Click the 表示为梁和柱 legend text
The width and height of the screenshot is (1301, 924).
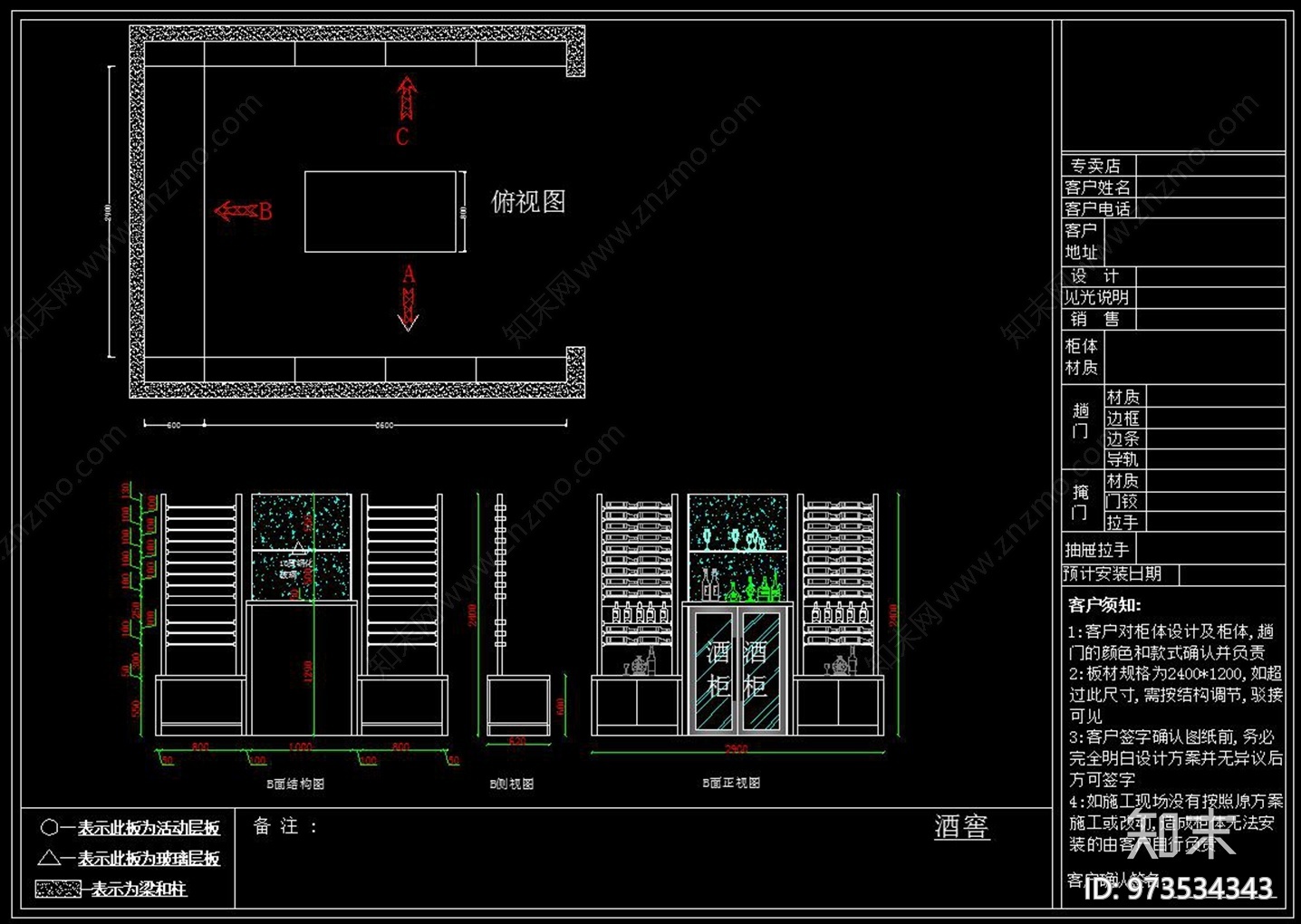tap(139, 889)
